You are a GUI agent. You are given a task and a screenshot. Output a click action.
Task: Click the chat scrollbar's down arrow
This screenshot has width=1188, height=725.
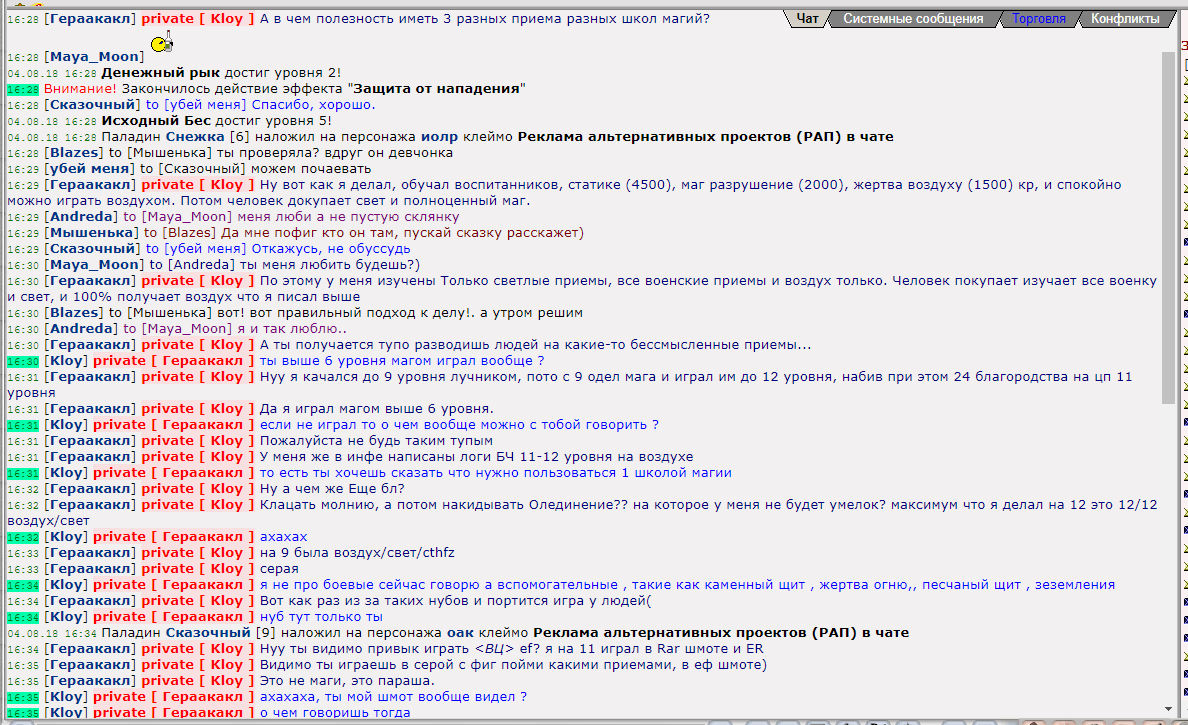(x=1168, y=709)
